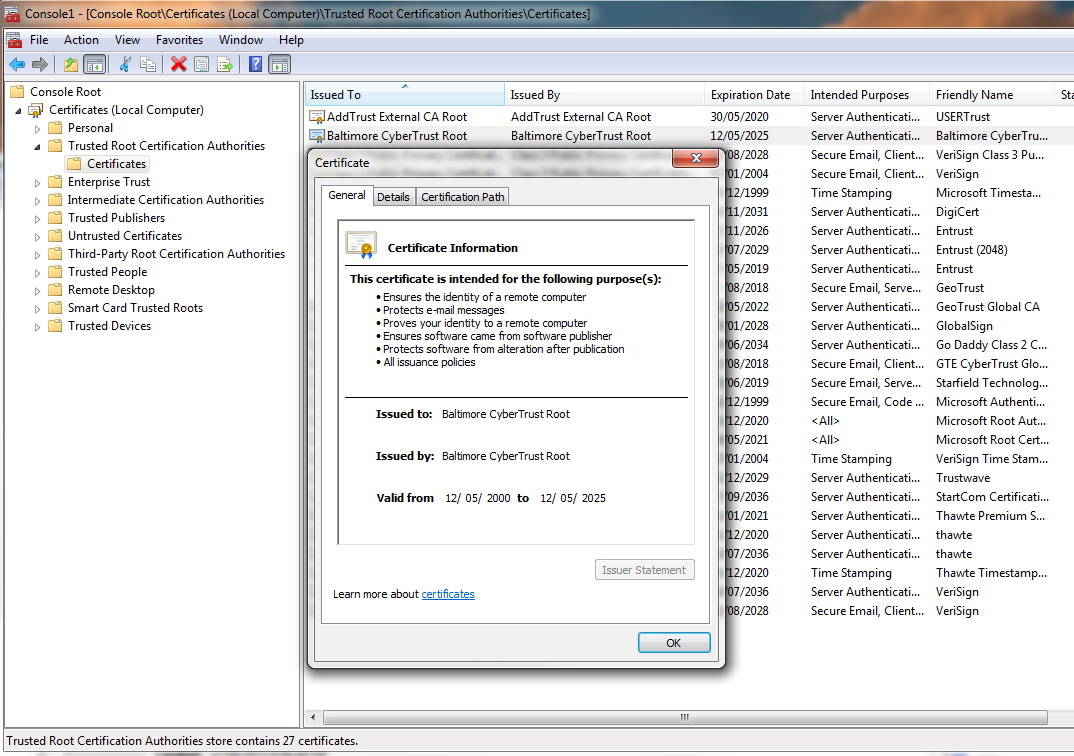Click the Personal folder icon
The width and height of the screenshot is (1074, 756).
pos(55,128)
